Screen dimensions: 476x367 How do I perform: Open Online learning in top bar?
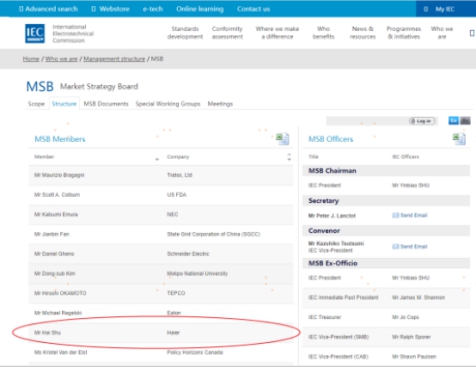point(200,9)
